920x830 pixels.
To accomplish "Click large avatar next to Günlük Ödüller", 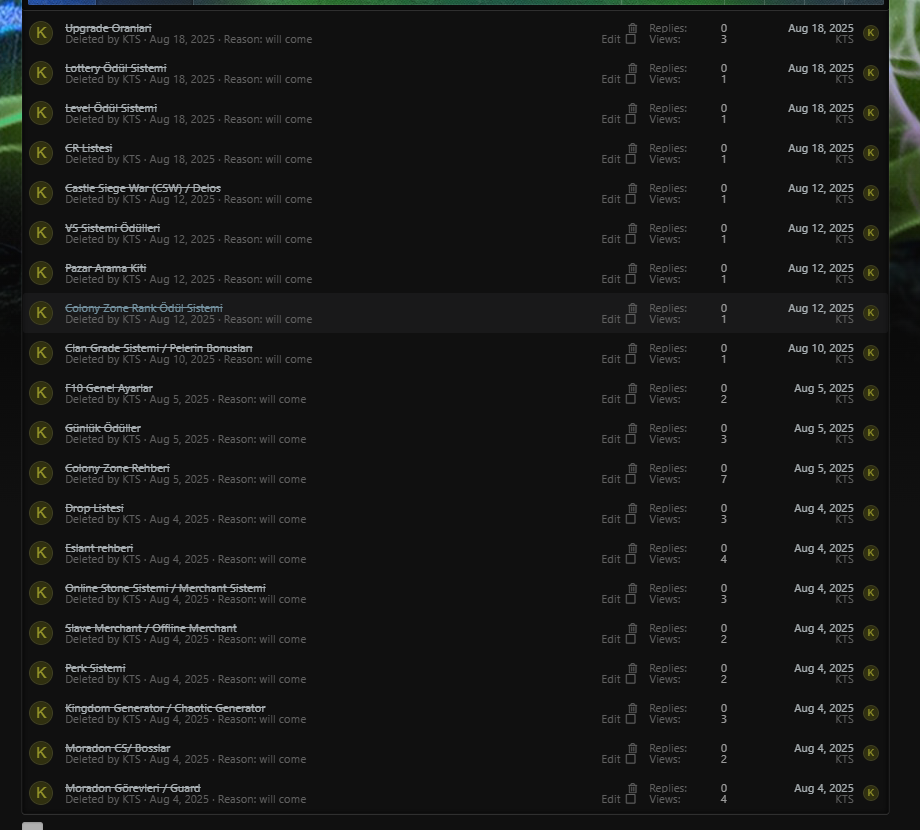I will tap(41, 433).
